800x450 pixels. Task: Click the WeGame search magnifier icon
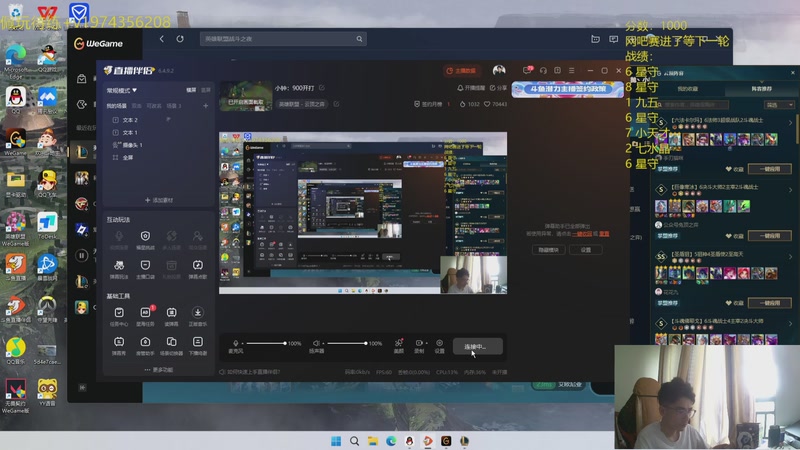click(x=359, y=39)
